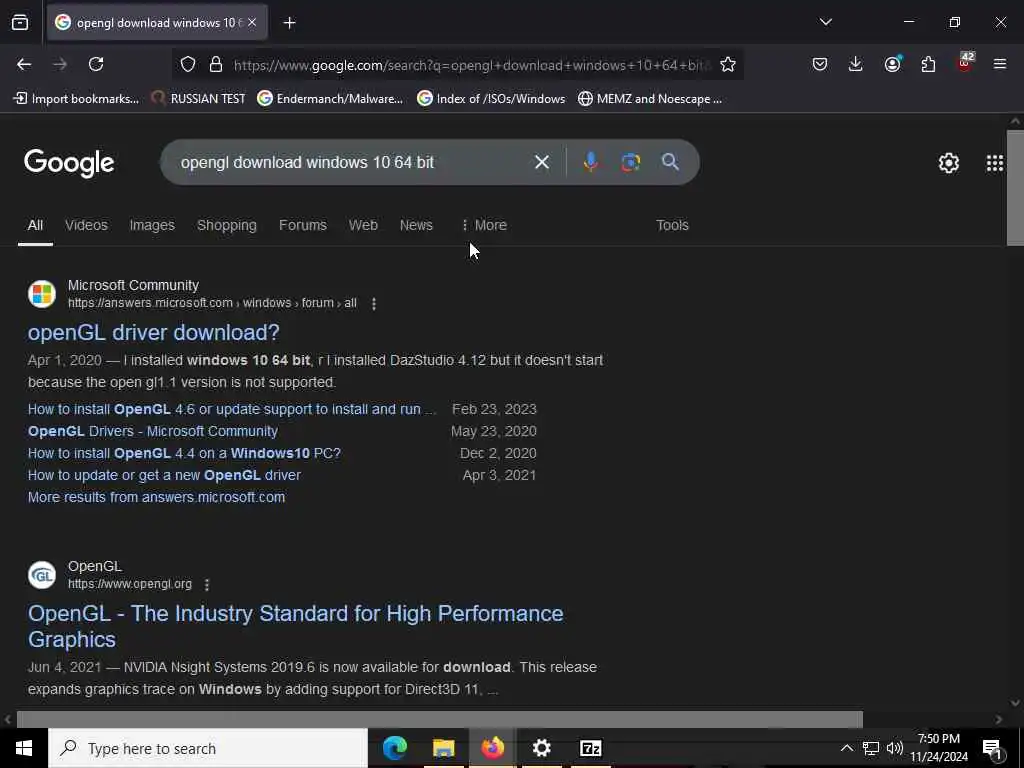
Task: Go back to the previous page
Action: tap(24, 64)
